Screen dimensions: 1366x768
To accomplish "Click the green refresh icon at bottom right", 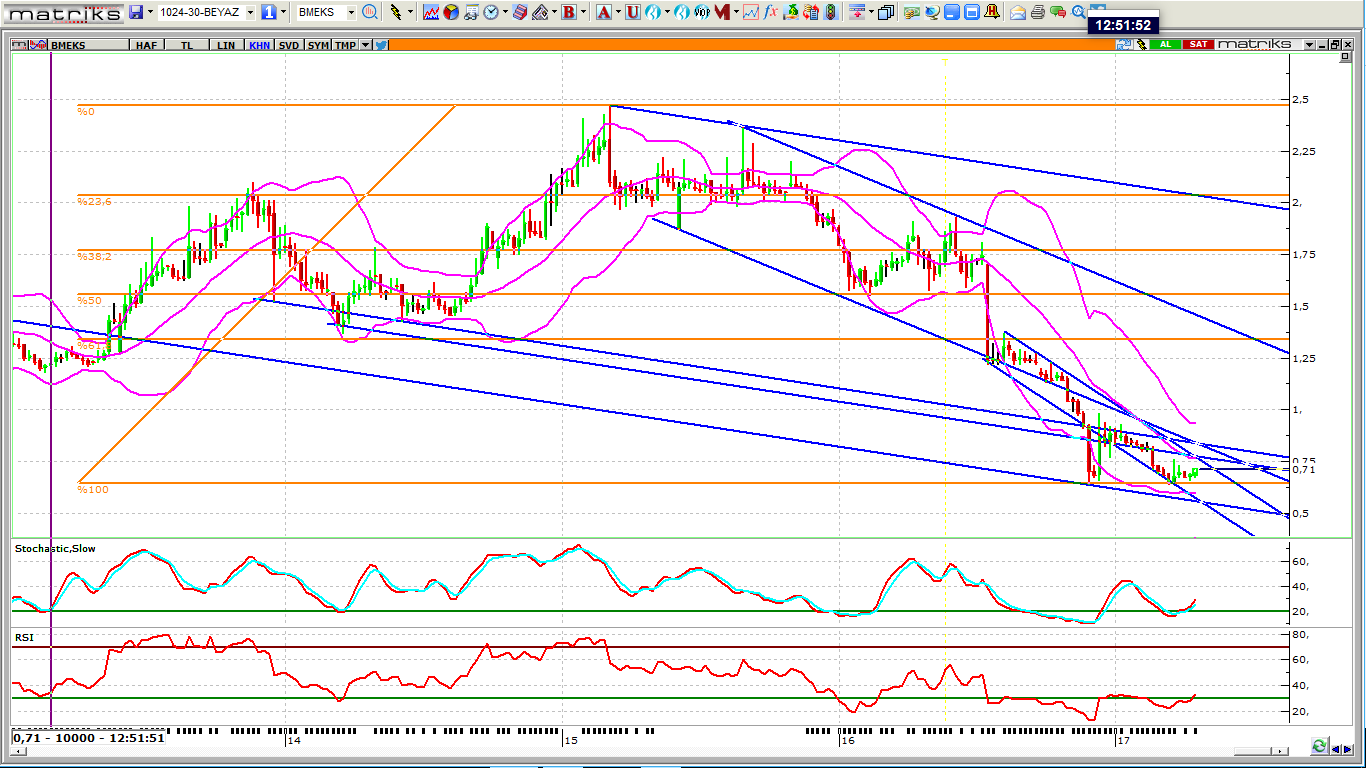I will click(x=1320, y=746).
